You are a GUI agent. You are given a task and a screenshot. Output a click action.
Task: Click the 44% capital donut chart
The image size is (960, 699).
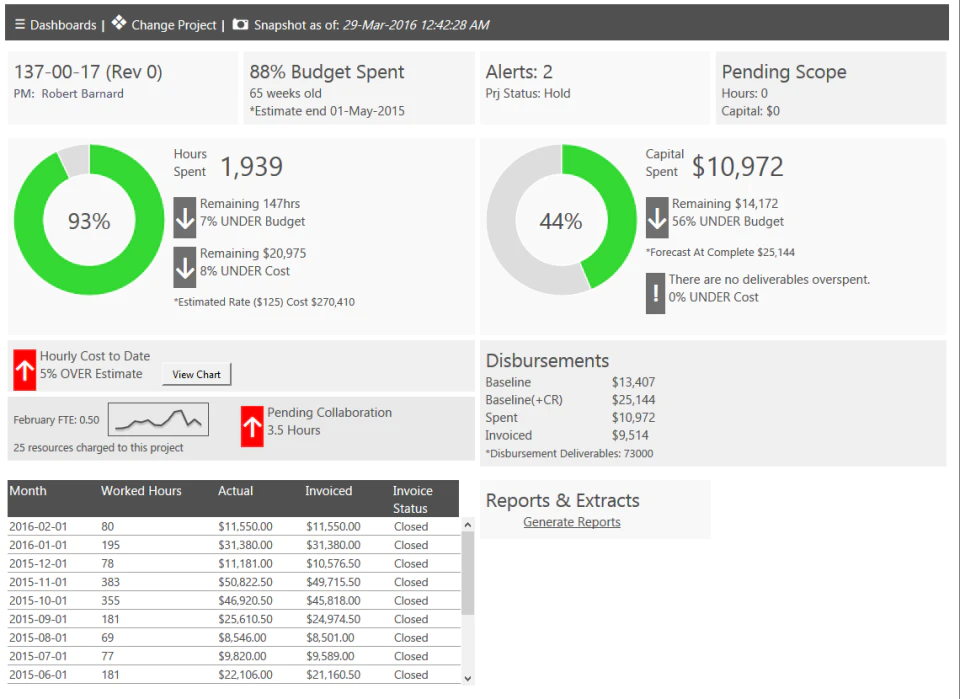tap(561, 220)
